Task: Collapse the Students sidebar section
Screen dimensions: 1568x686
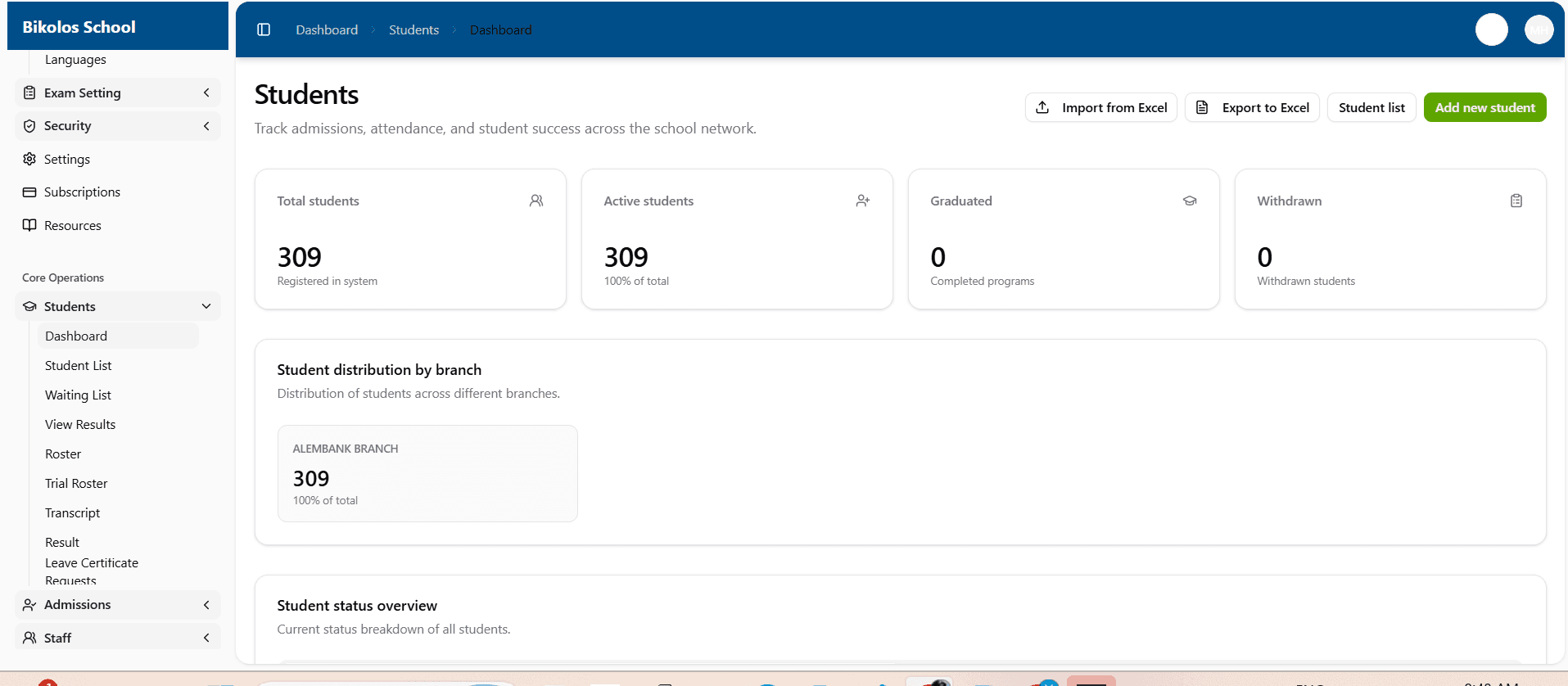Action: (x=206, y=306)
